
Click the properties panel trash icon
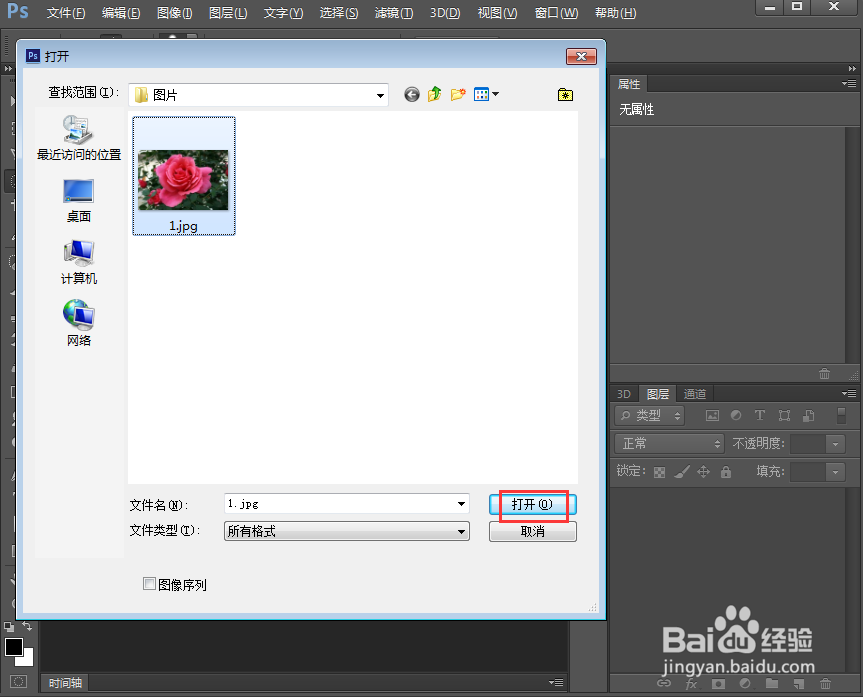824,374
